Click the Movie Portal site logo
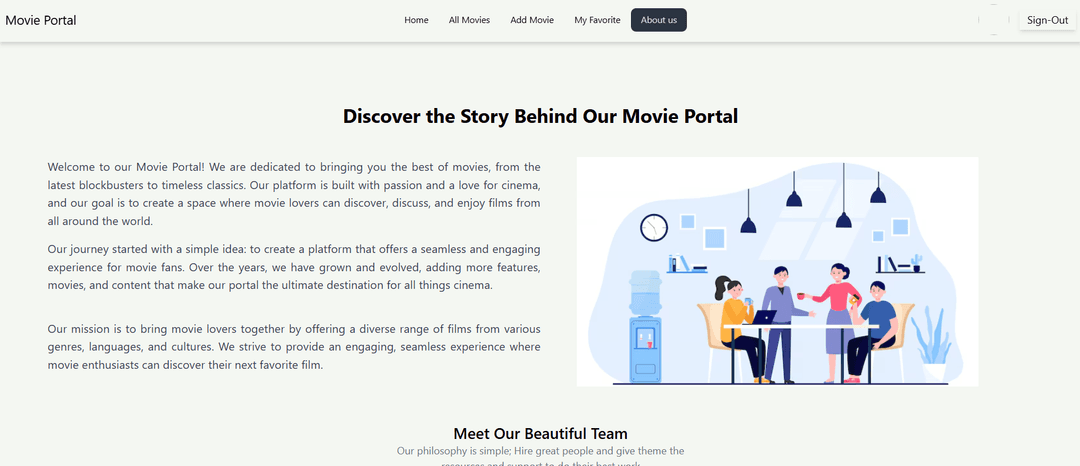 41,20
